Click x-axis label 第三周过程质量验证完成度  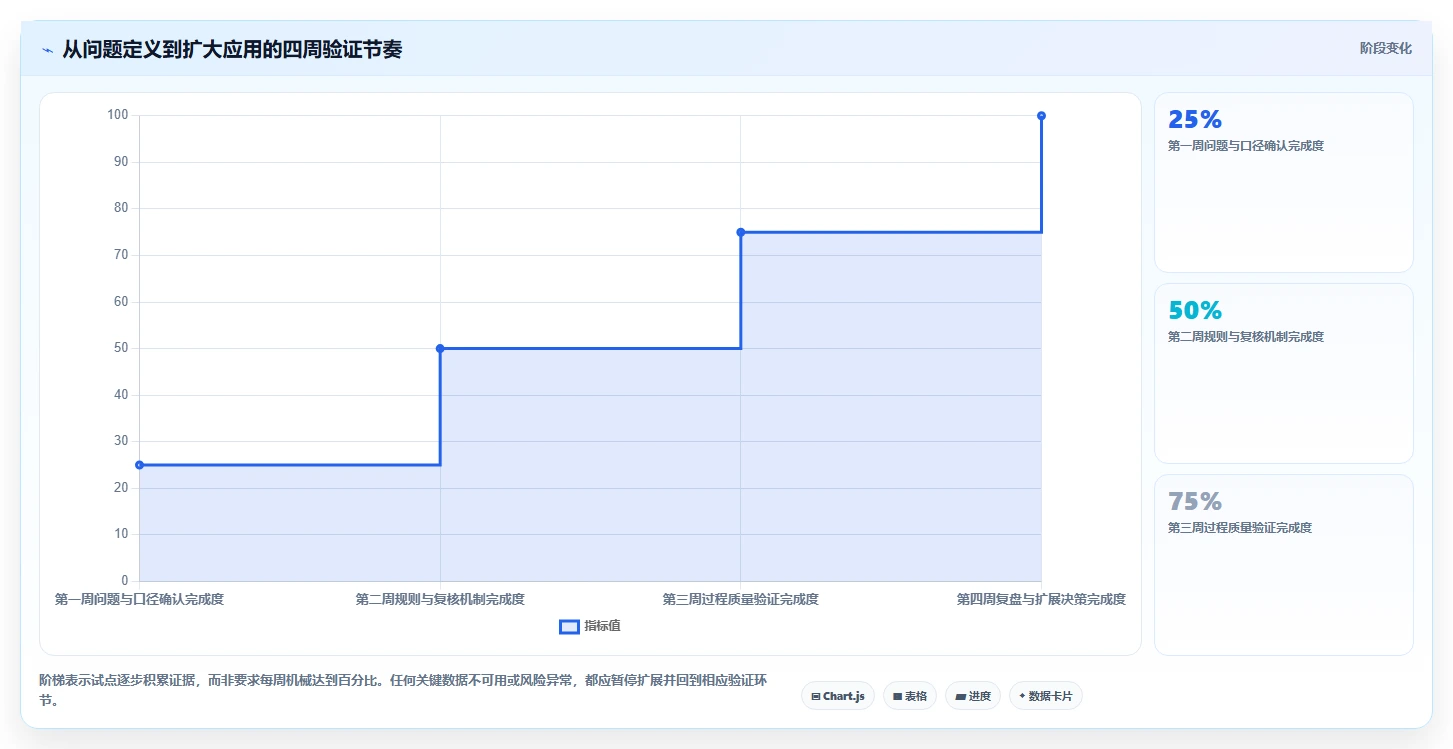[x=741, y=600]
